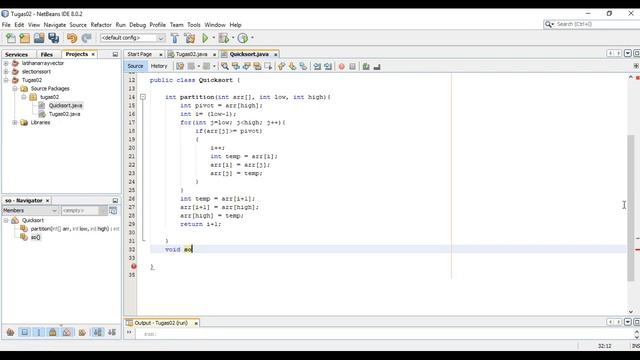
Task: Expand the latihanarrayvector project node
Action: pyautogui.click(x=6, y=63)
